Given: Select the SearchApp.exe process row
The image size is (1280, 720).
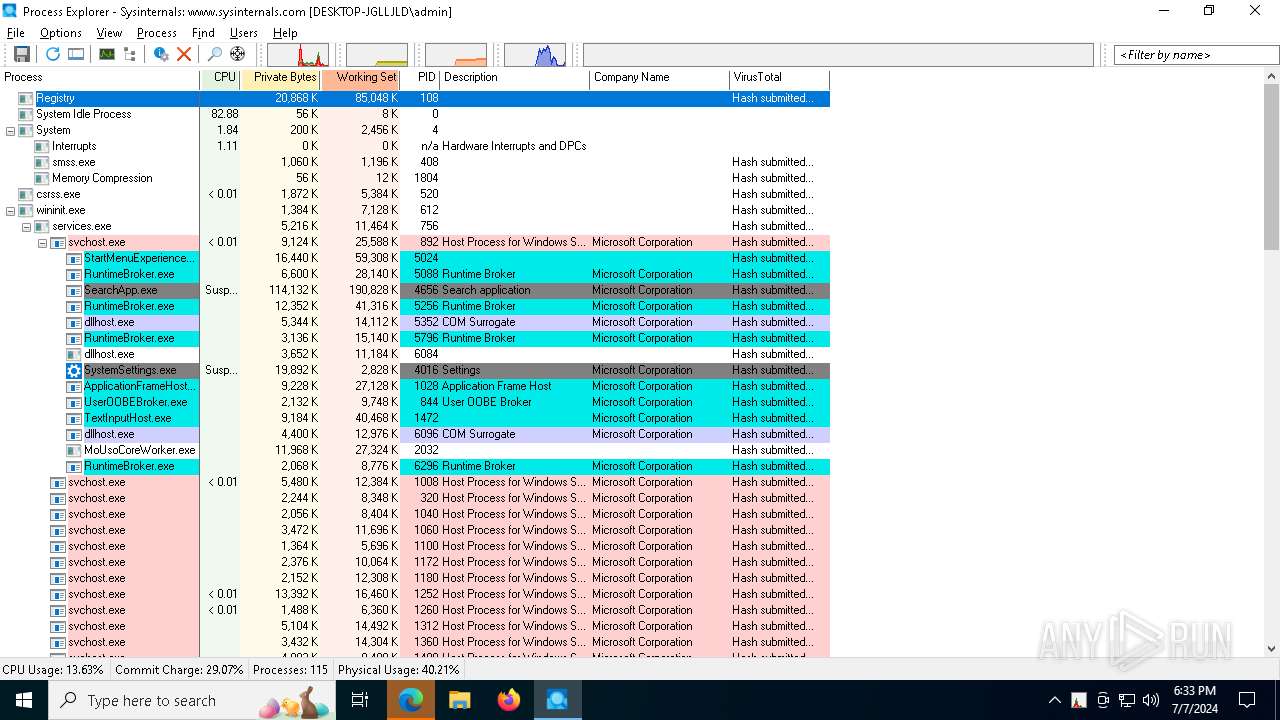Looking at the screenshot, I should tap(415, 290).
